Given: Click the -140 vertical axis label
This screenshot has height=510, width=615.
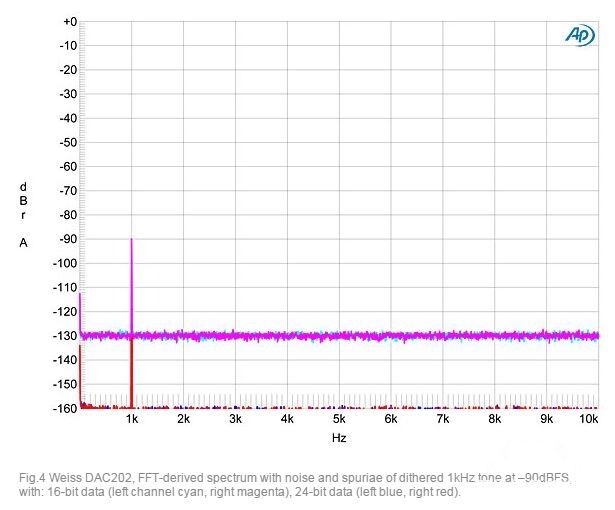Looking at the screenshot, I should click(65, 360).
